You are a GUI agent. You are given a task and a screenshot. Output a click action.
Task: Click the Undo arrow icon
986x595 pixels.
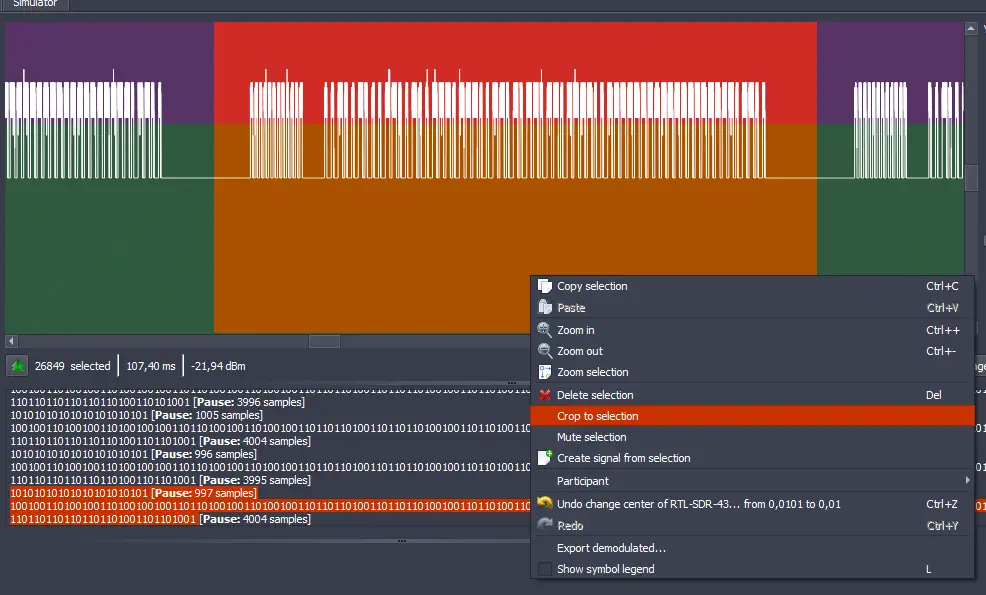(x=545, y=504)
